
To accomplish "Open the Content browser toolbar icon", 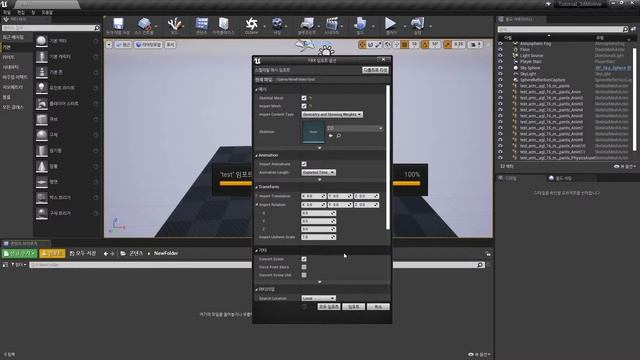I will (202, 24).
